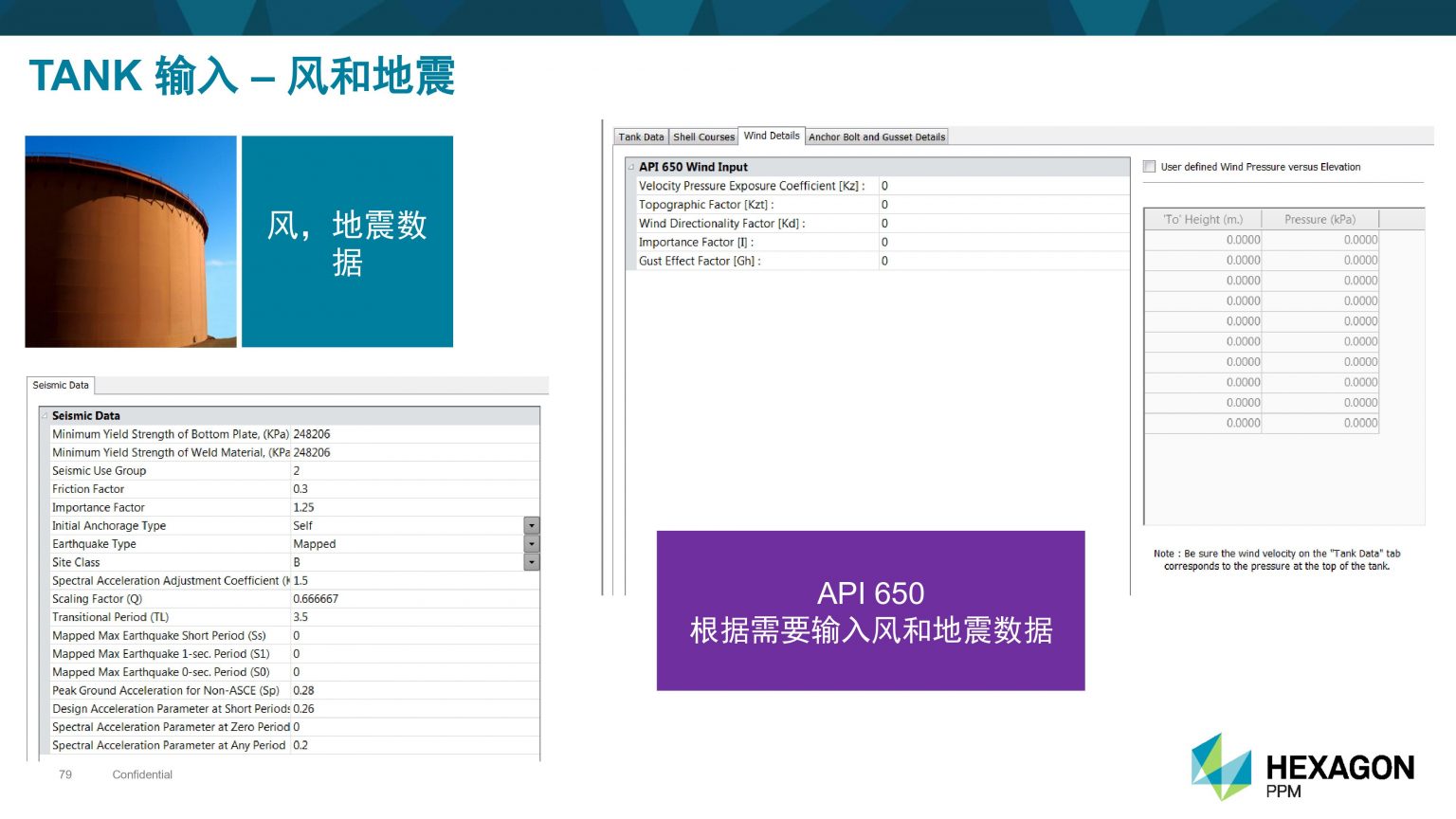Click the orange storage tank photo
1456x819 pixels.
pyautogui.click(x=131, y=242)
